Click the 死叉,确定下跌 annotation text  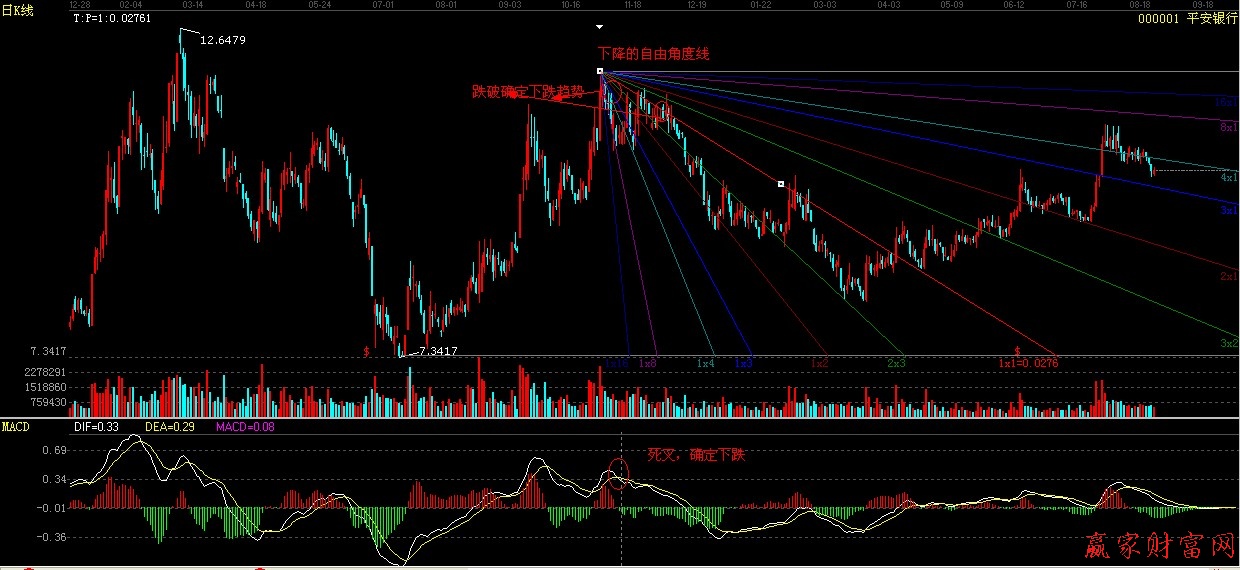click(696, 455)
